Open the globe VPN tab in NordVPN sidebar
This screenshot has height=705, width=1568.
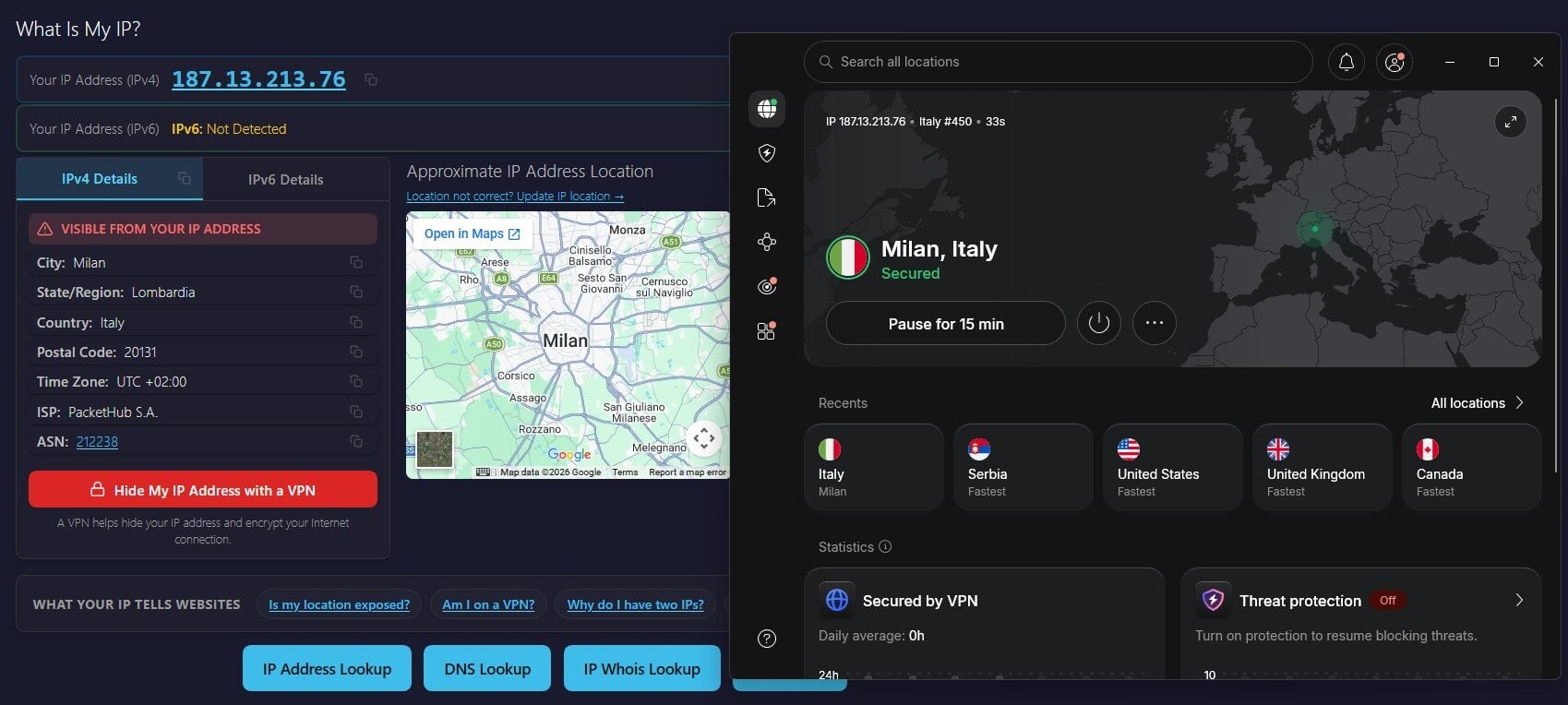[767, 109]
